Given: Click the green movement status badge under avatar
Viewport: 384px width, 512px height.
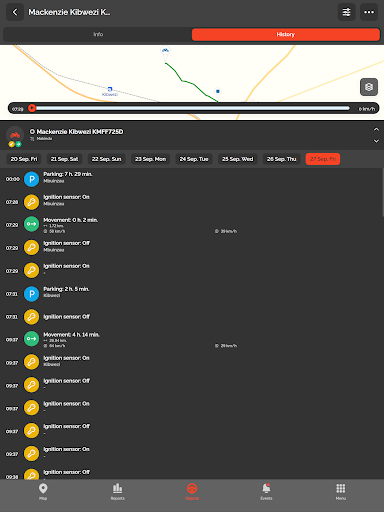Looking at the screenshot, I should coord(18,144).
